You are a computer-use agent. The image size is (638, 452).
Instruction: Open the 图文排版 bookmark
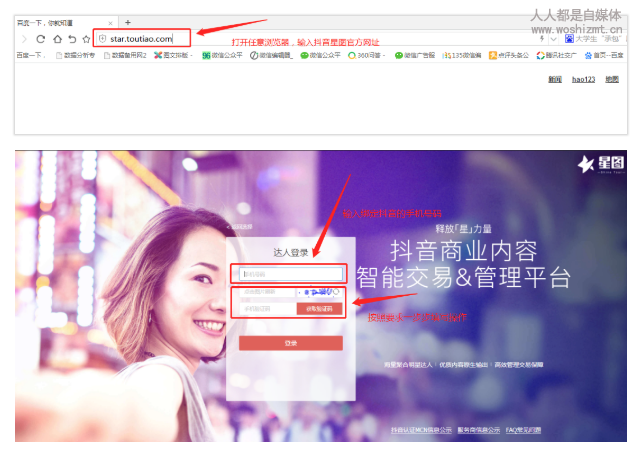[x=173, y=55]
